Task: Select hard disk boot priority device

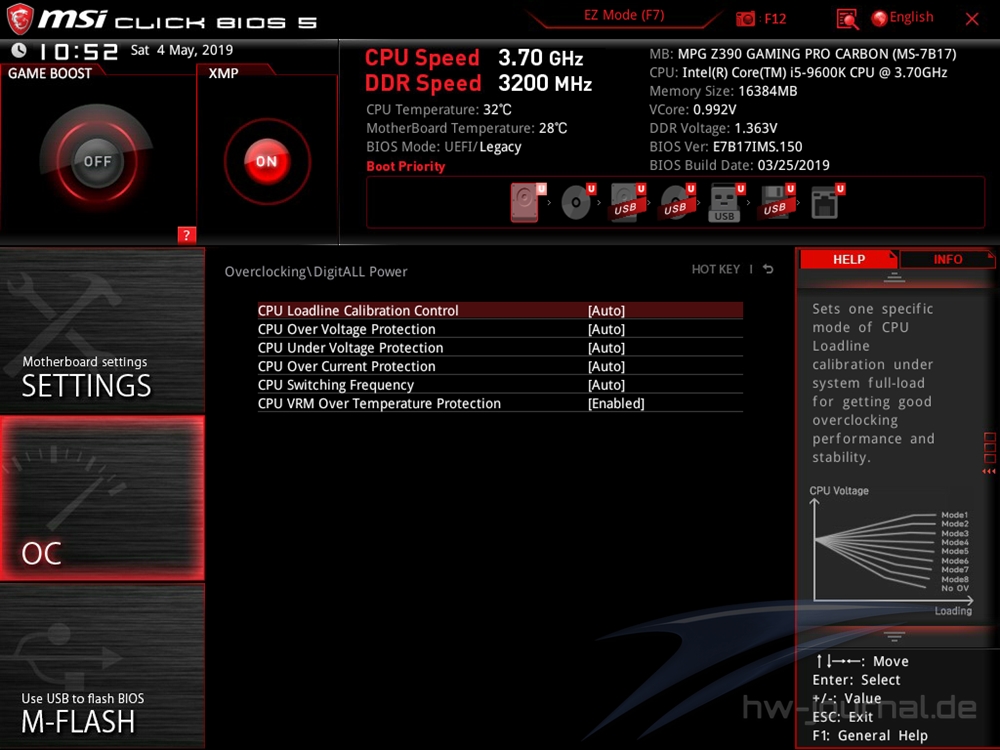Action: click(x=527, y=203)
